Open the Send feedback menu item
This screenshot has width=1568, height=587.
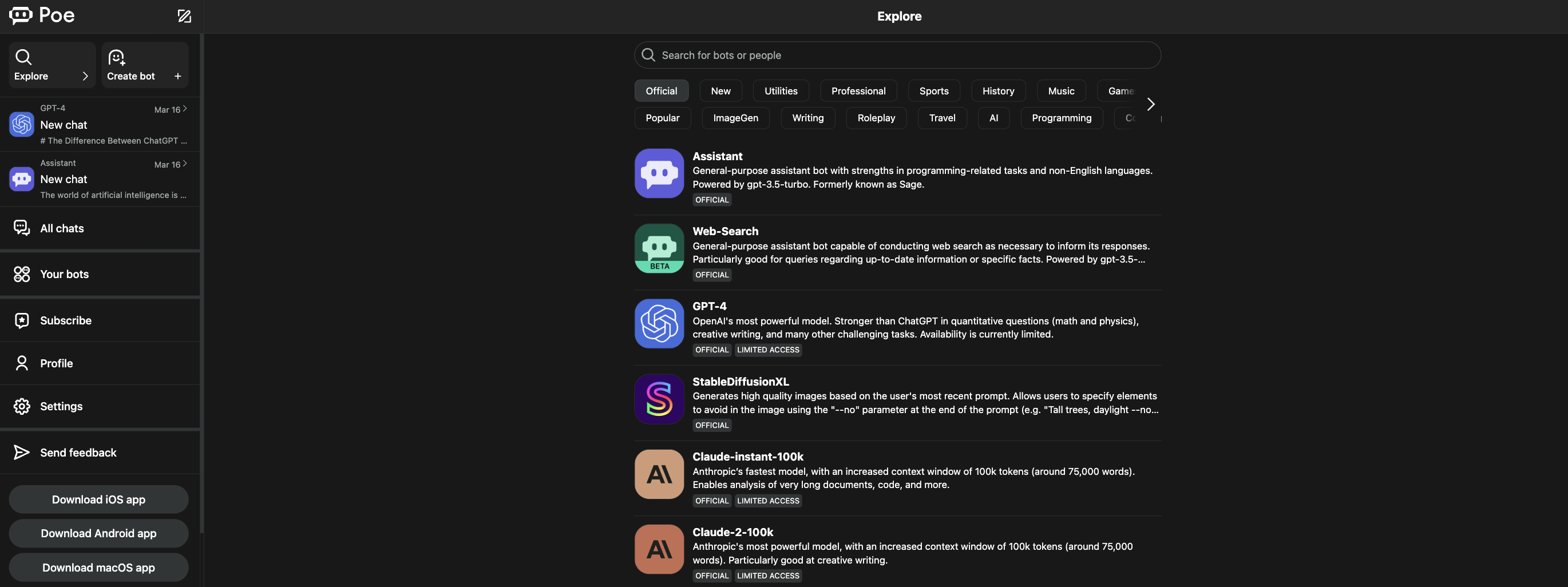[x=100, y=453]
